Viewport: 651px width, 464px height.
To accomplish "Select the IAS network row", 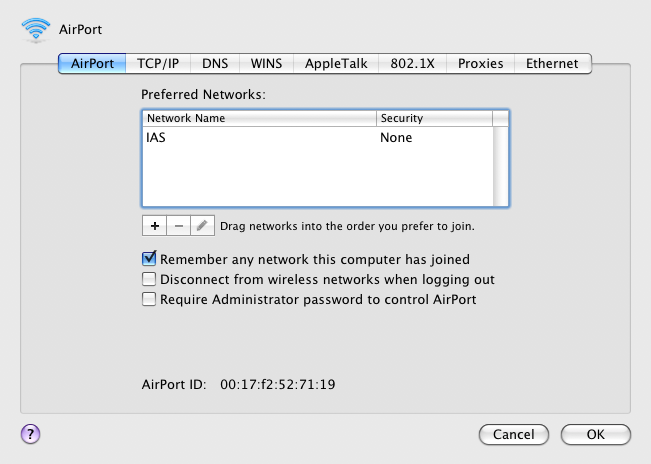I will click(x=260, y=138).
